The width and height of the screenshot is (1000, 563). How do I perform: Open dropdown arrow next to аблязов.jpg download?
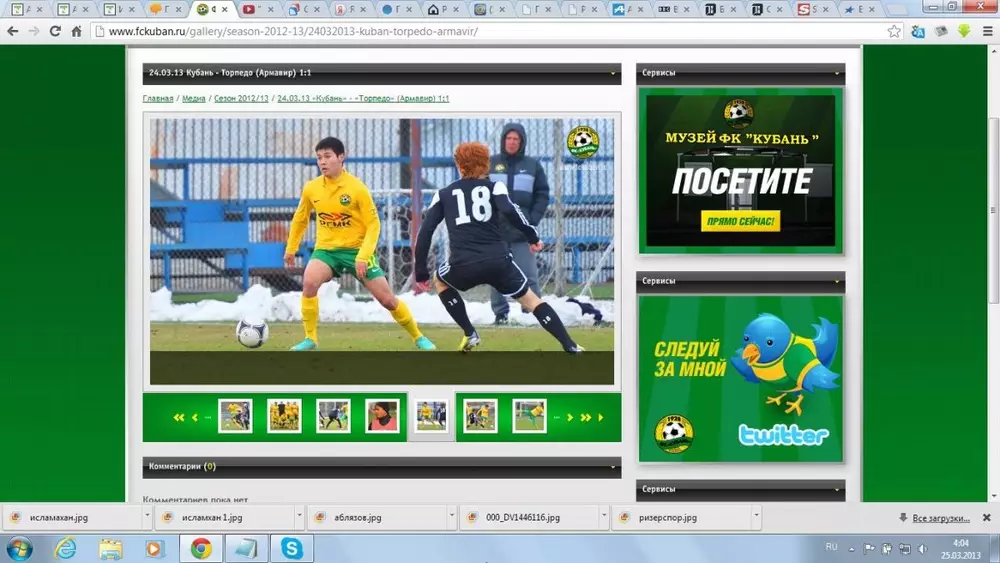click(451, 517)
